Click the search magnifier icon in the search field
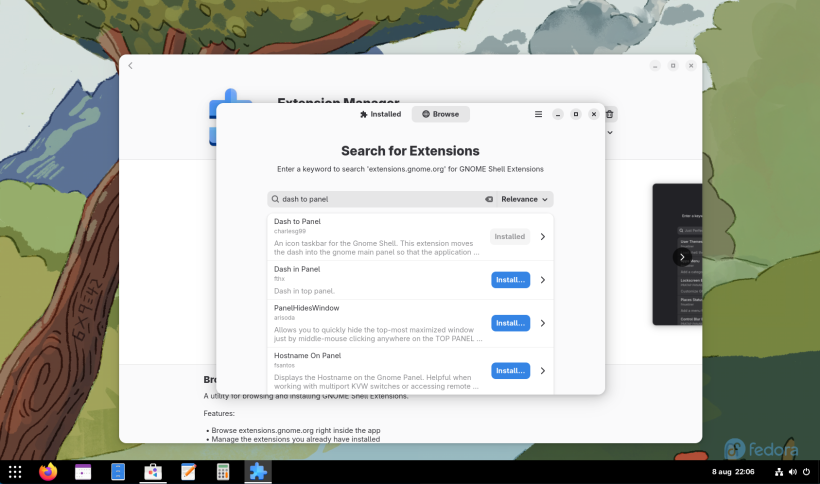 pyautogui.click(x=276, y=199)
